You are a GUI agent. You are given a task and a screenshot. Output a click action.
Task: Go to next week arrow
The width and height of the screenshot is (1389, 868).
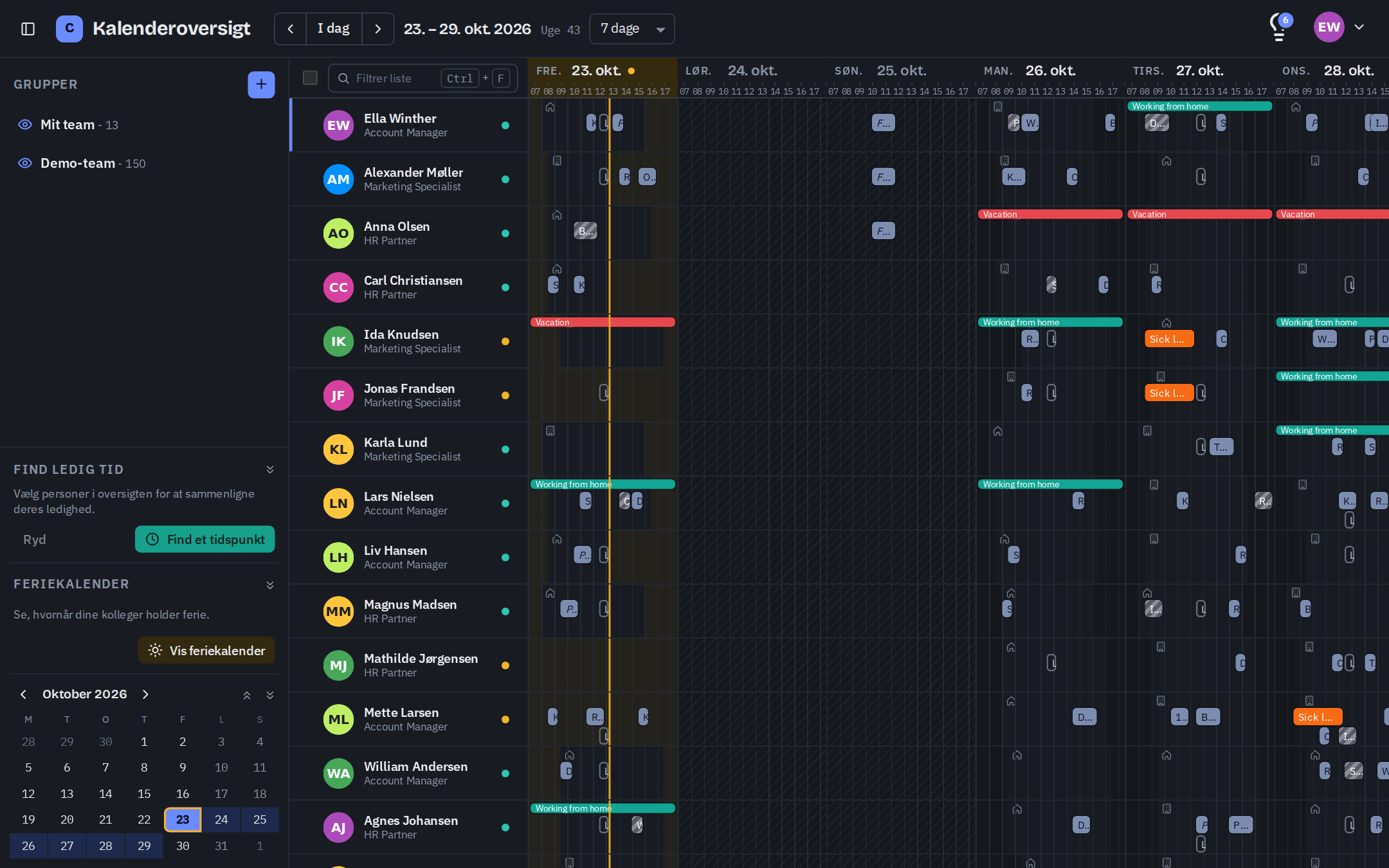(378, 29)
